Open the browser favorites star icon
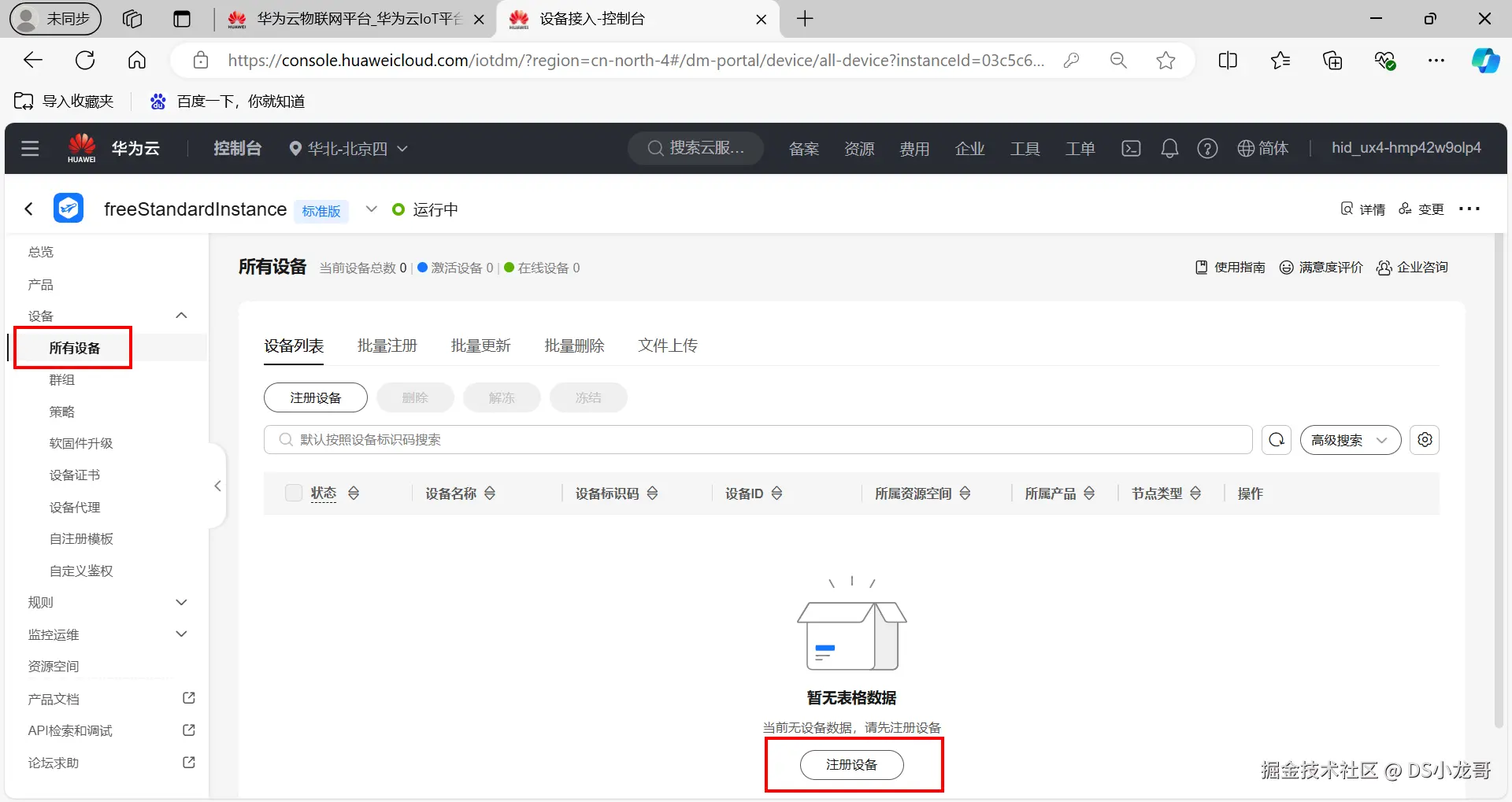The height and width of the screenshot is (802, 1512). click(1165, 61)
